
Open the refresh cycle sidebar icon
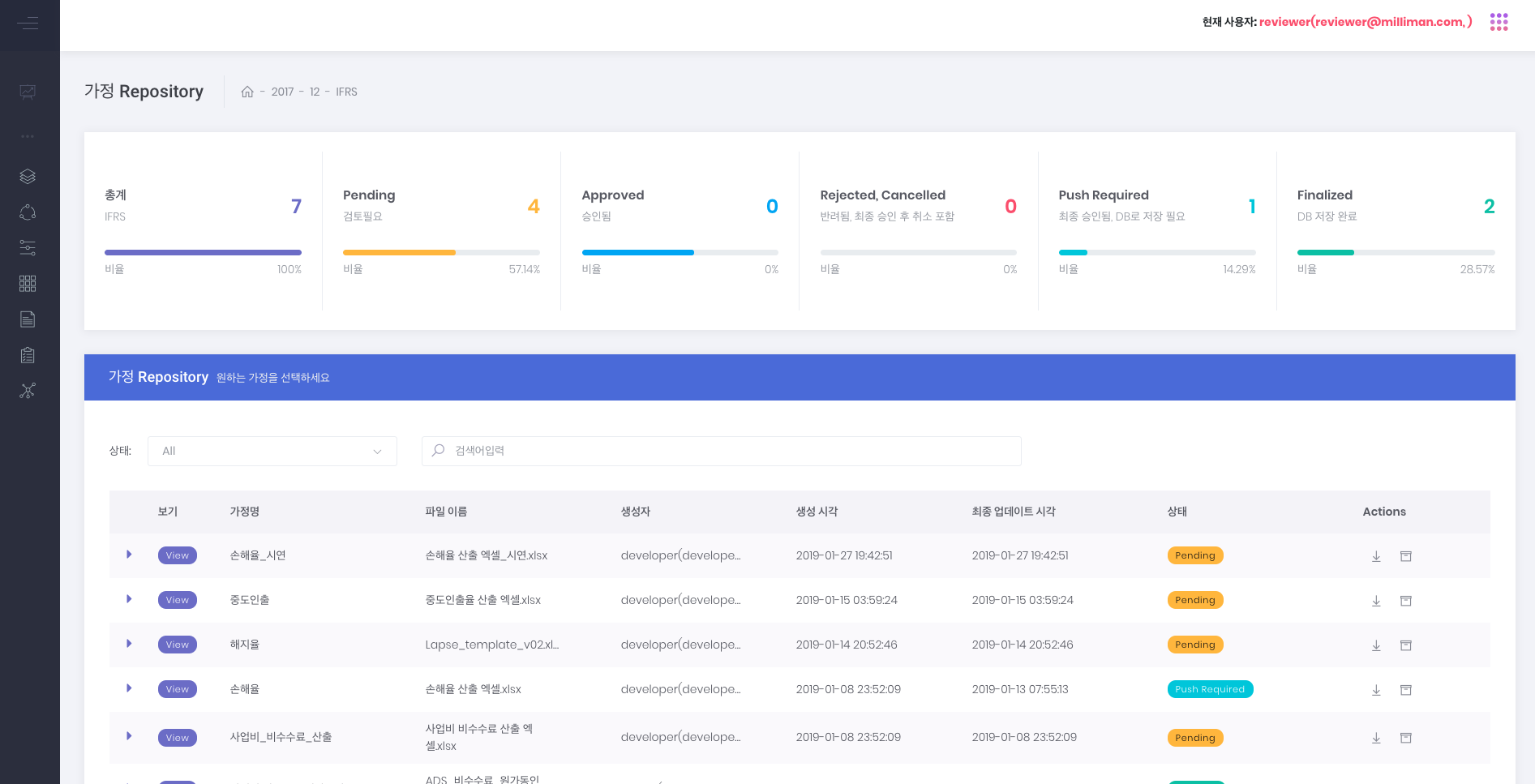[28, 212]
